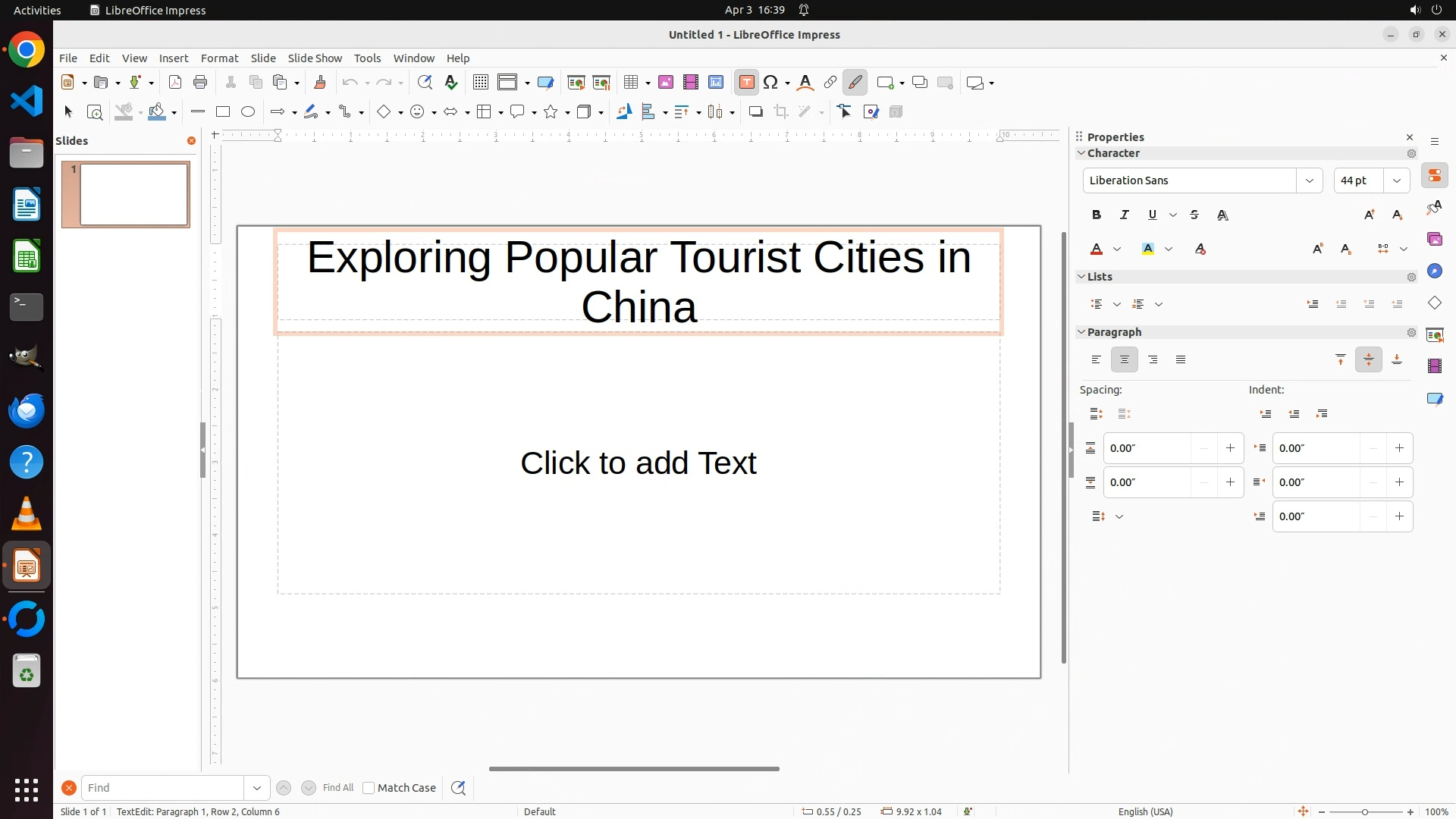Open the 44 pt font size dropdown

(x=1397, y=180)
